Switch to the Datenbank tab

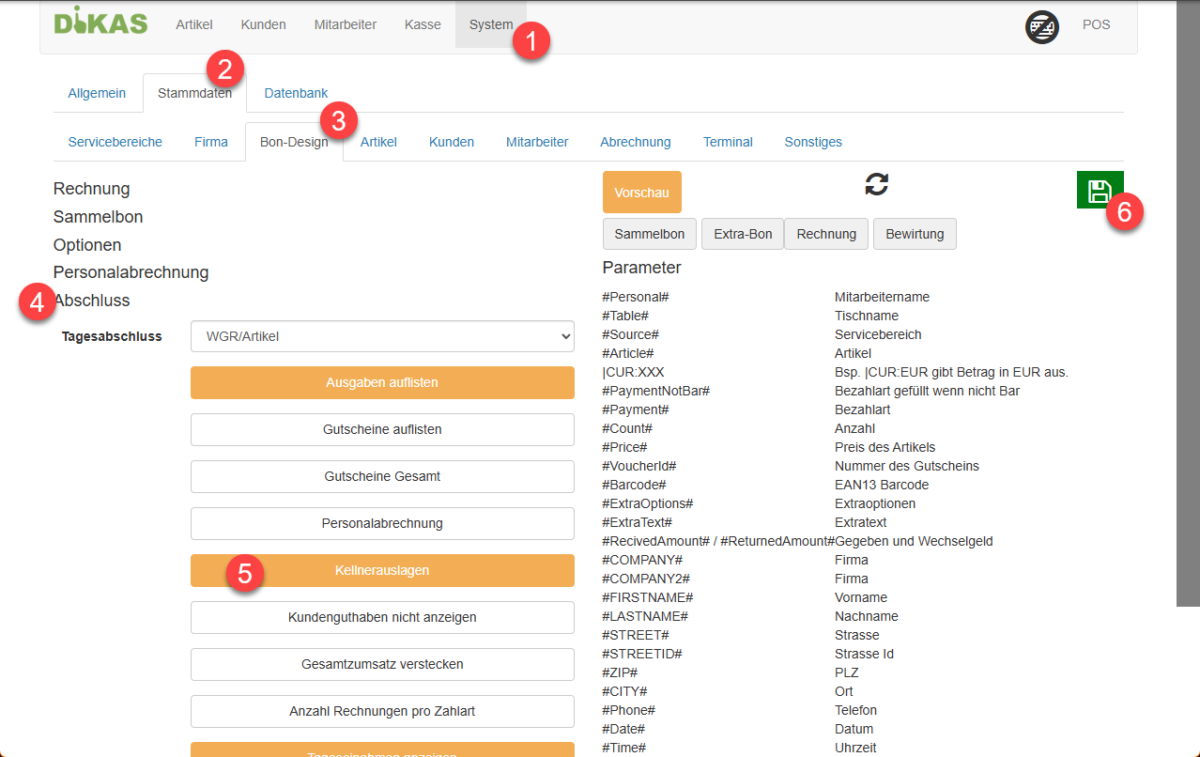tap(295, 93)
